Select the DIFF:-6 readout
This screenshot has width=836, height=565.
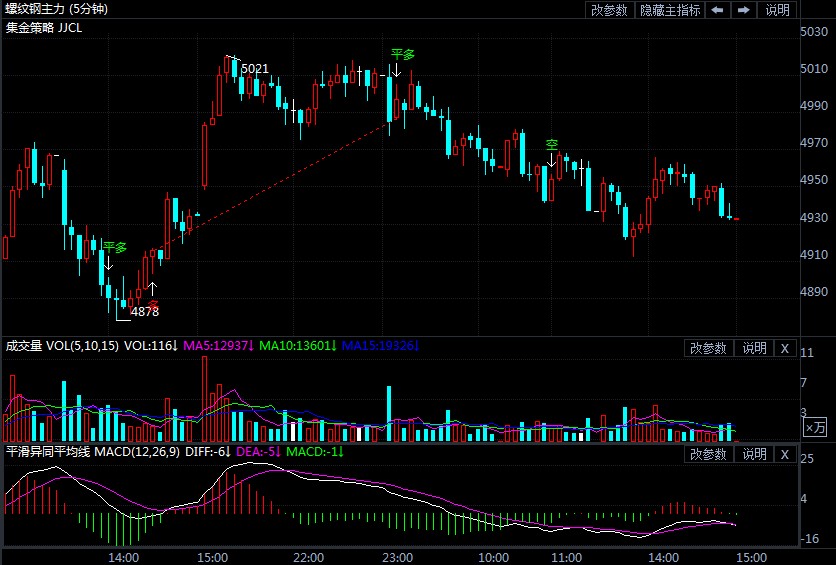click(x=208, y=452)
